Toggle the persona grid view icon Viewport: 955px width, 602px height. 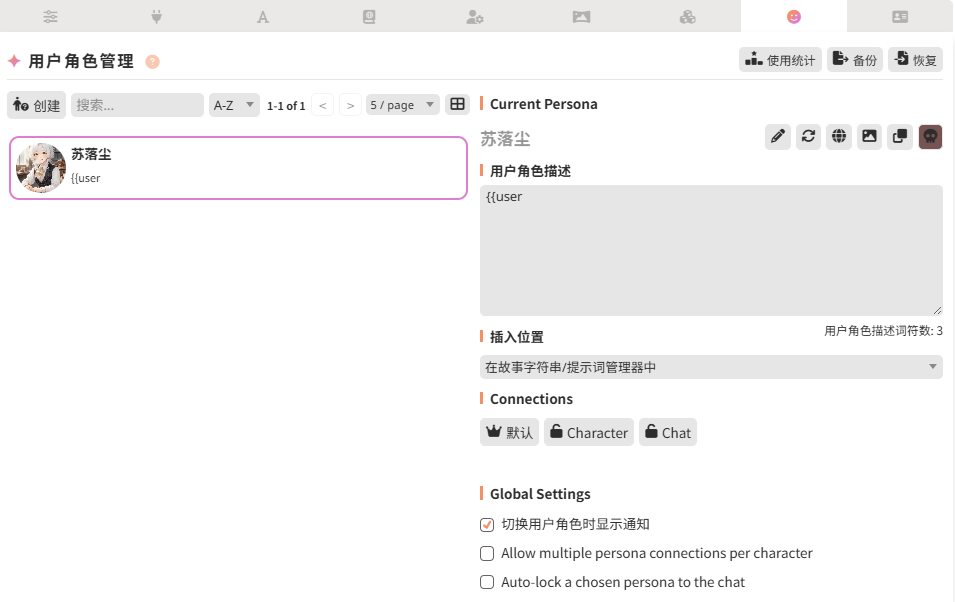coord(456,104)
